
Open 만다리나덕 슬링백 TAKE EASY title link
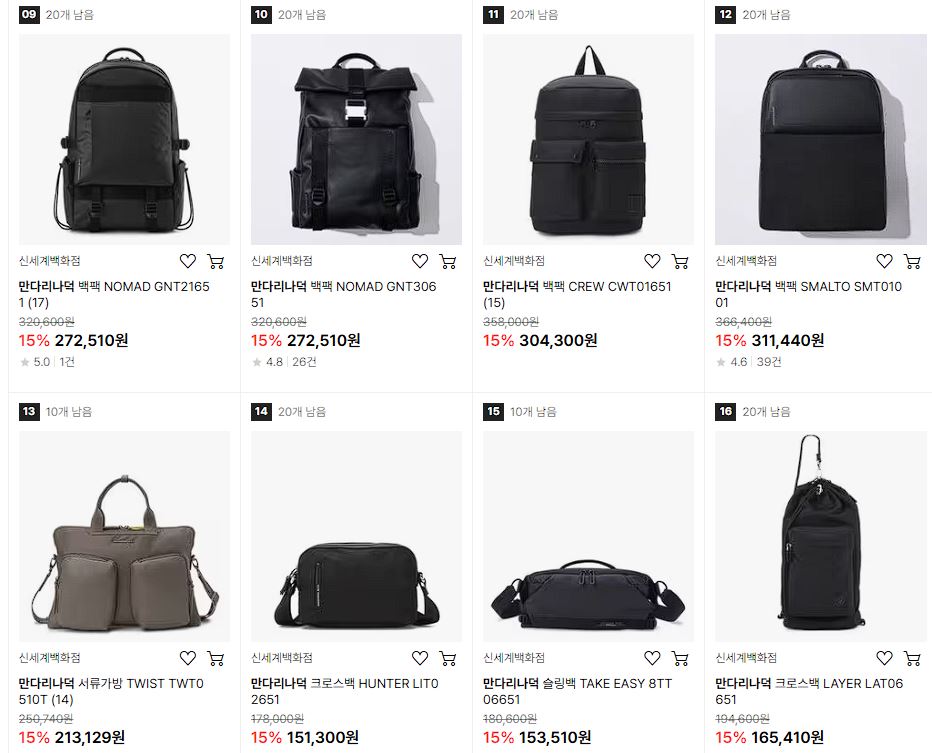pos(577,691)
